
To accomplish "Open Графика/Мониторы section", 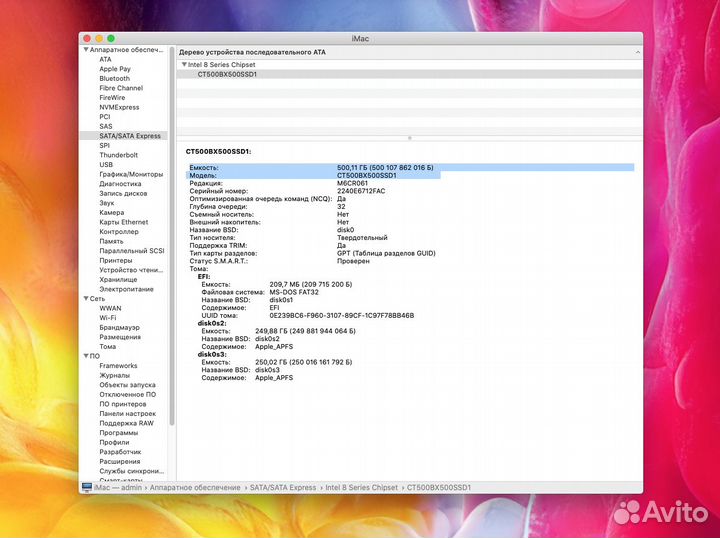I will click(131, 174).
